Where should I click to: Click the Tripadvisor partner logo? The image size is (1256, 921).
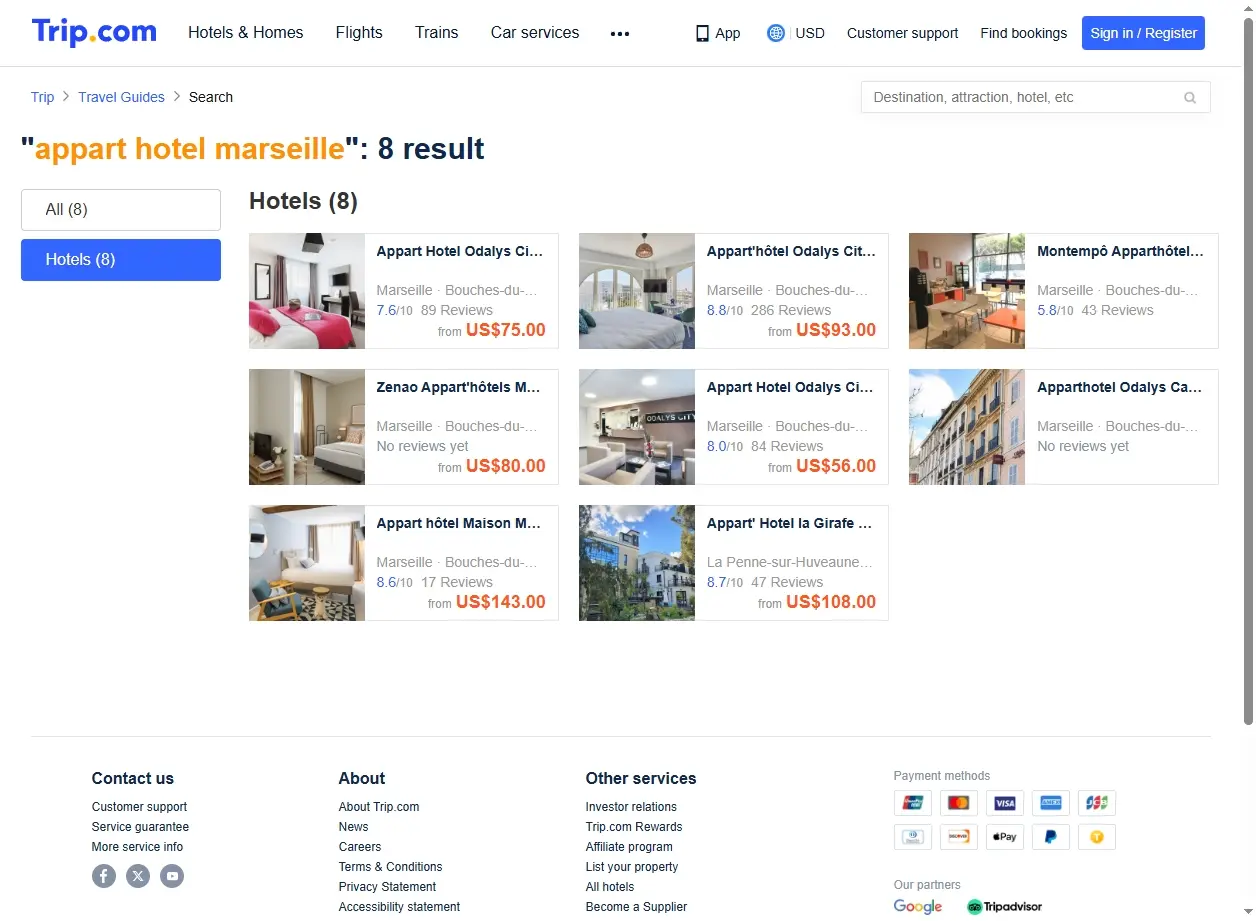(x=1004, y=907)
